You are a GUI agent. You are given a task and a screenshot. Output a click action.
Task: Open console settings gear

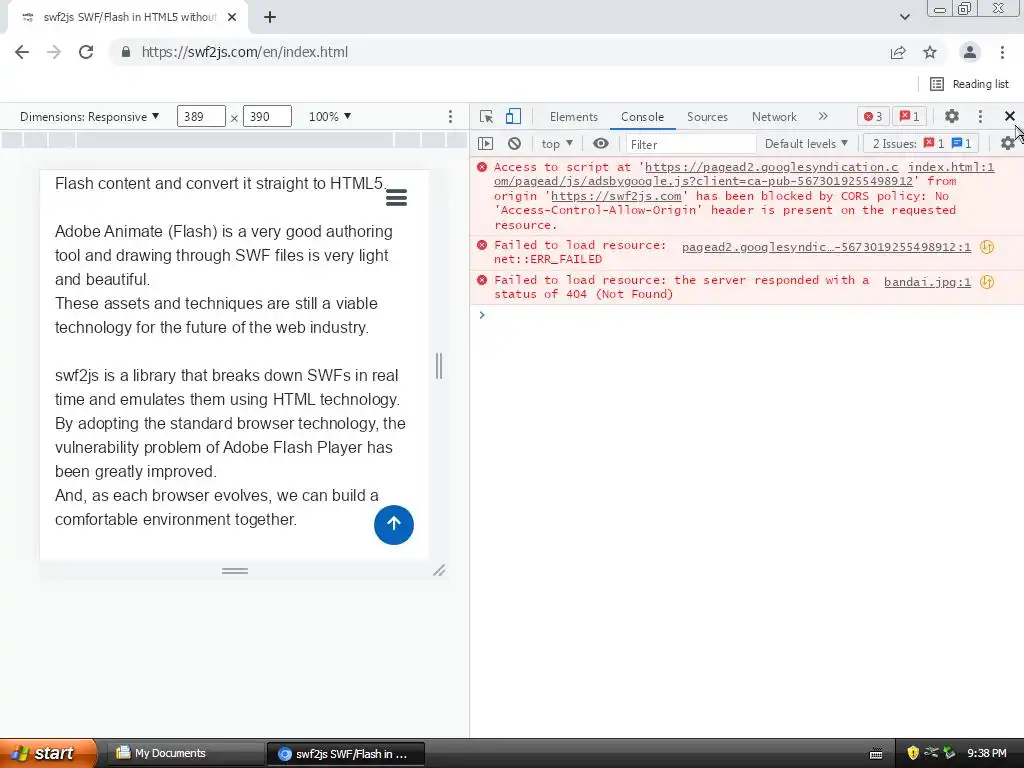(1008, 144)
